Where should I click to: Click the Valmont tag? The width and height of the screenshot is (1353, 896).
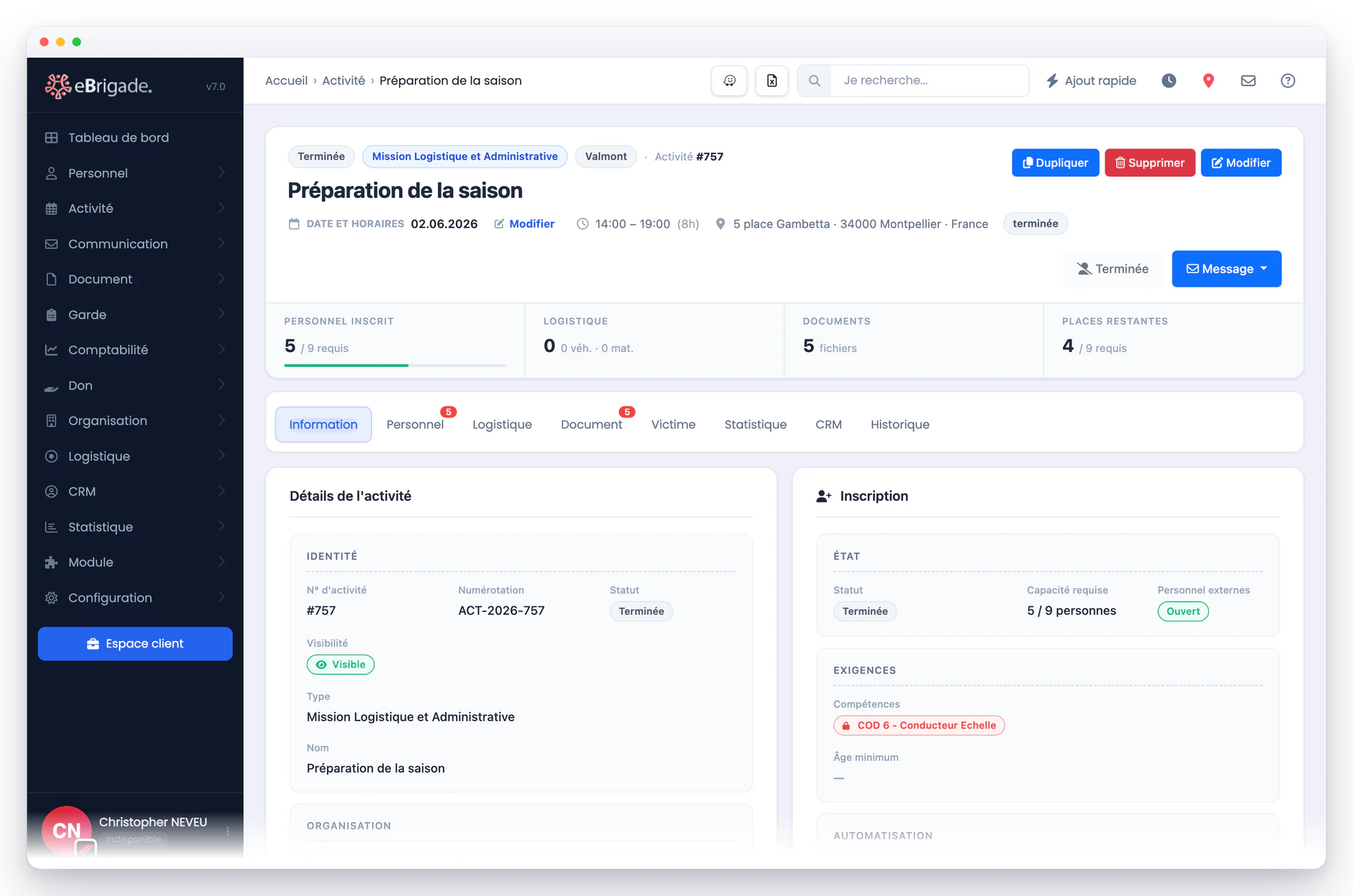click(x=606, y=157)
